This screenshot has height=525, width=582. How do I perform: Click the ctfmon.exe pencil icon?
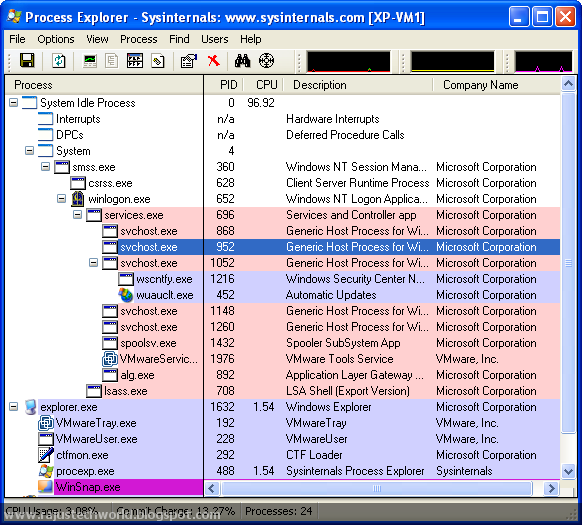pyautogui.click(x=46, y=455)
